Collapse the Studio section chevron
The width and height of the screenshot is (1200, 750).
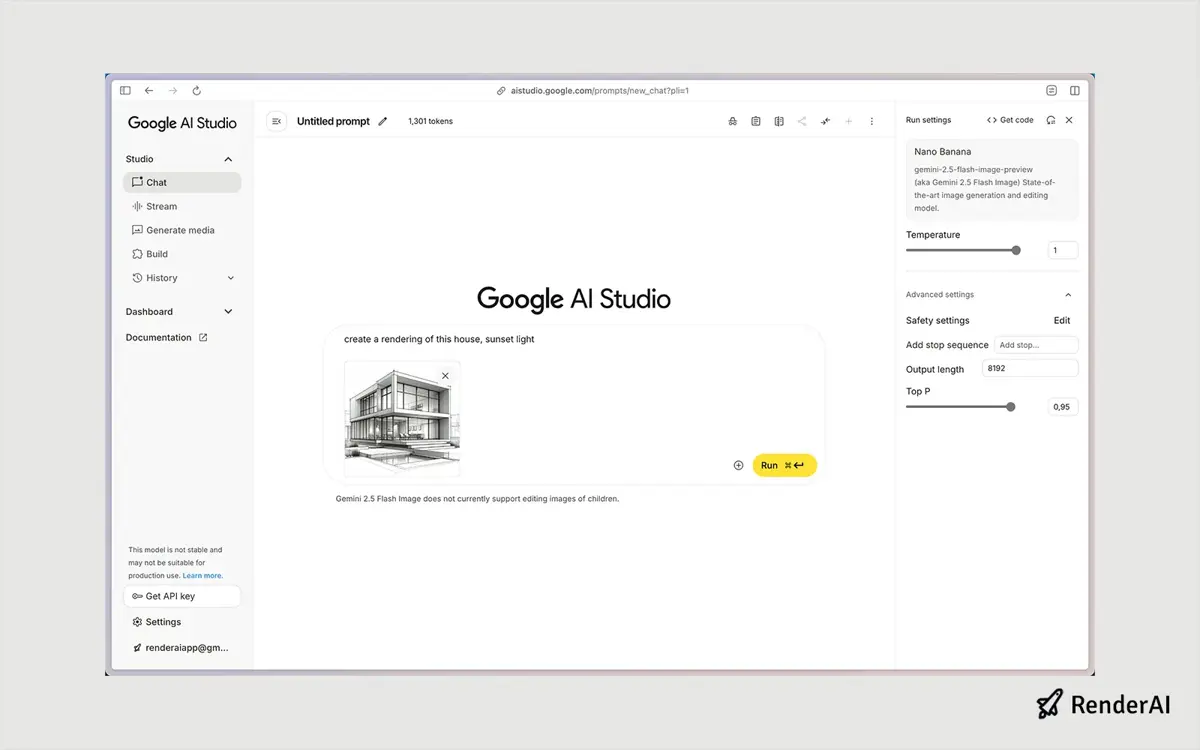tap(227, 158)
